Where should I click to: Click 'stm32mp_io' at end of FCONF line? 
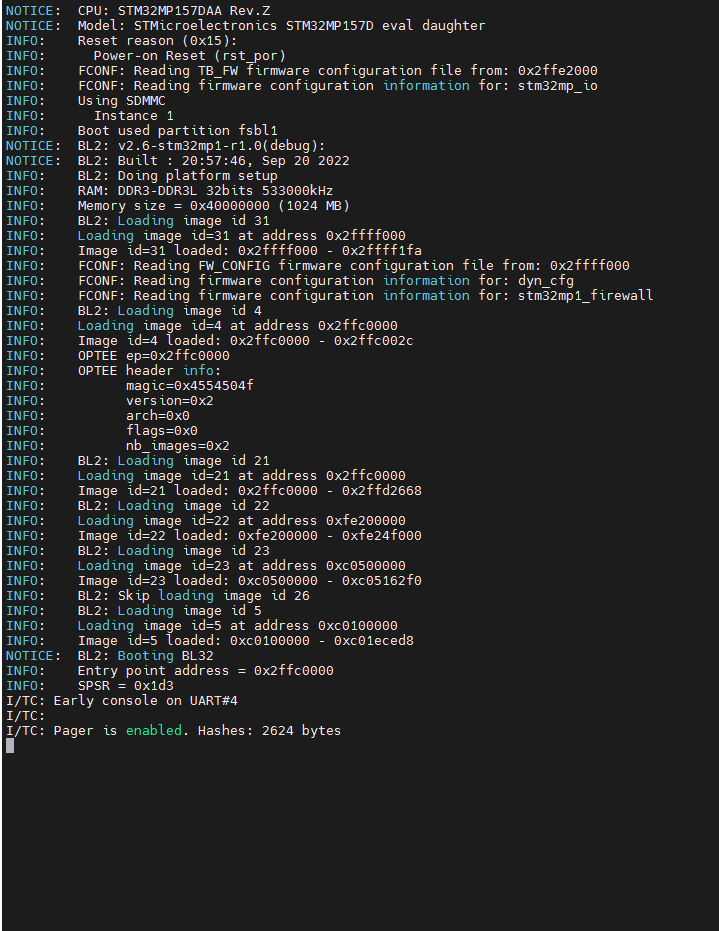coord(558,86)
